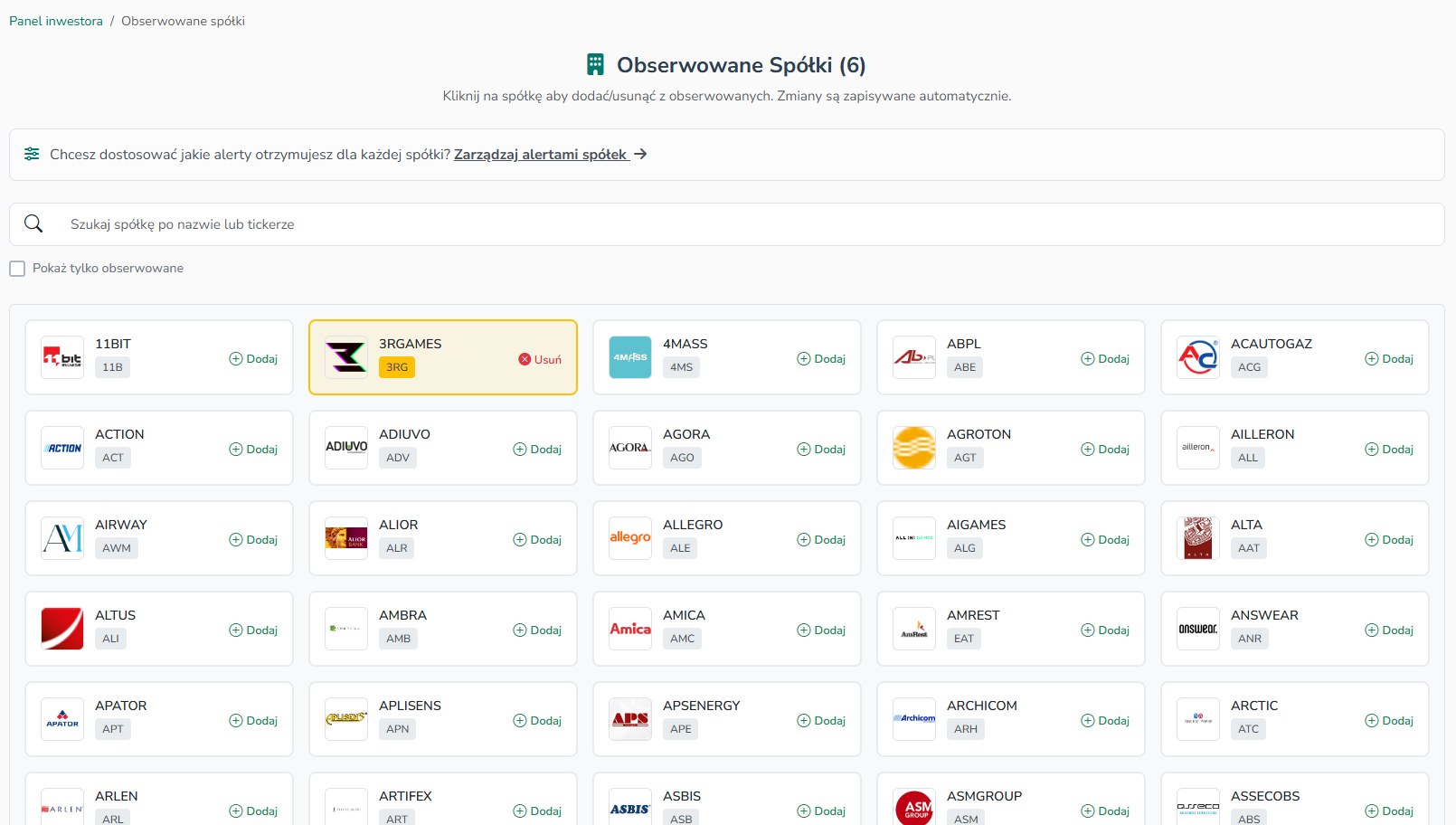1456x825 pixels.
Task: Add AMBRA via its Dodaj button
Action: (537, 630)
